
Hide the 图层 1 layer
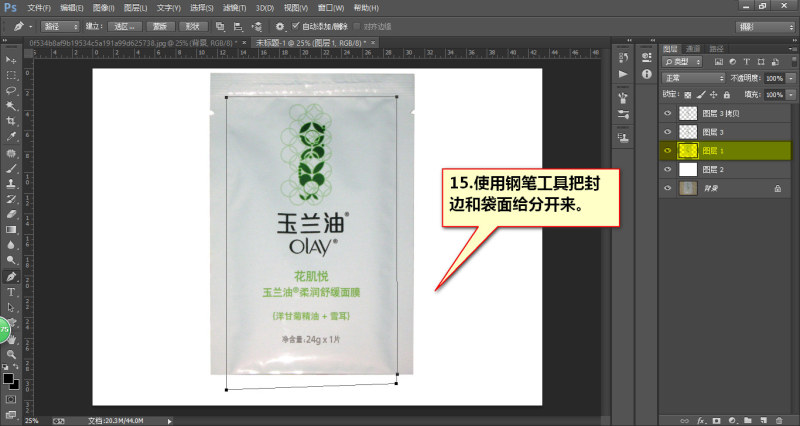(x=667, y=151)
